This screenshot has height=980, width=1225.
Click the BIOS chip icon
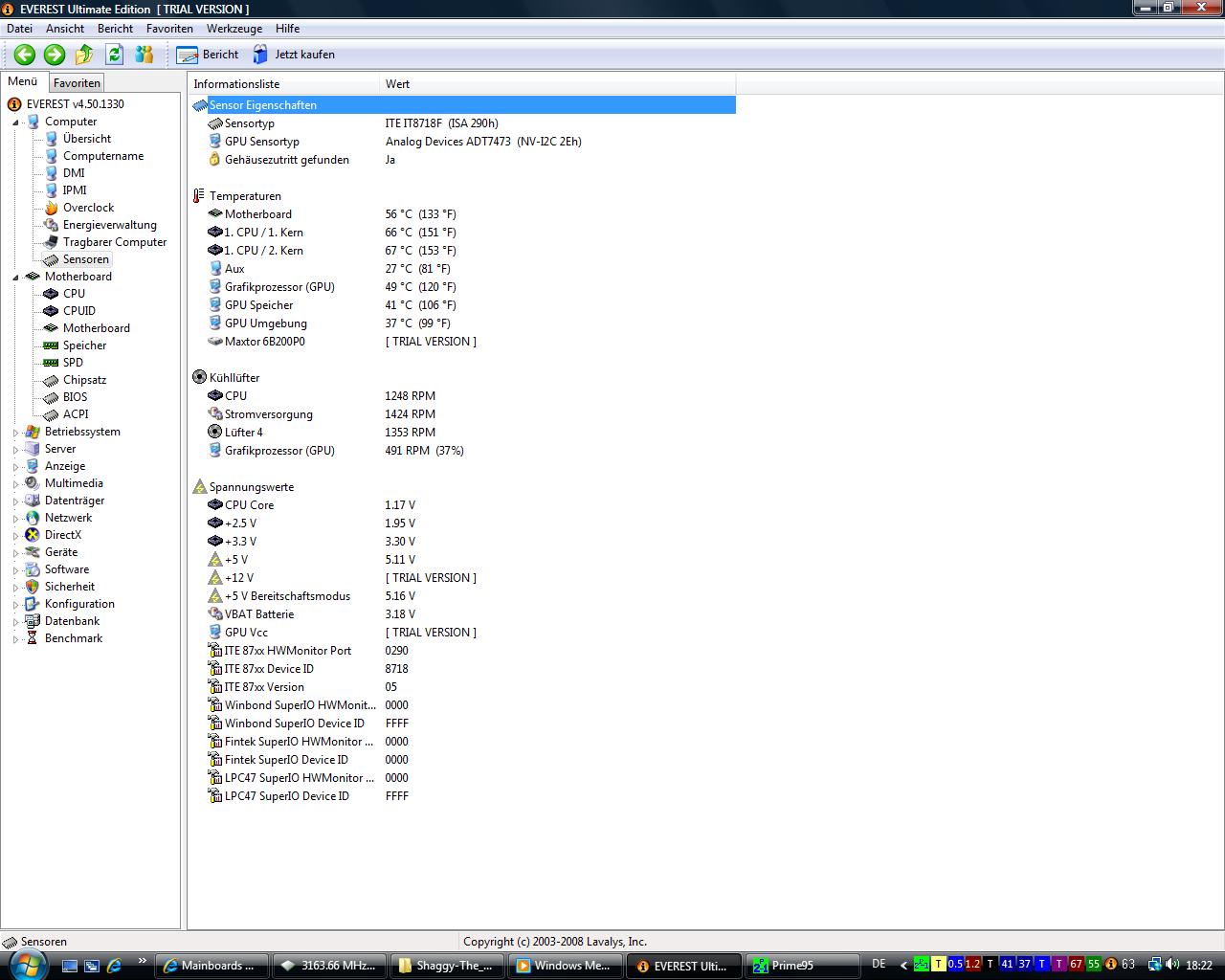click(x=51, y=397)
